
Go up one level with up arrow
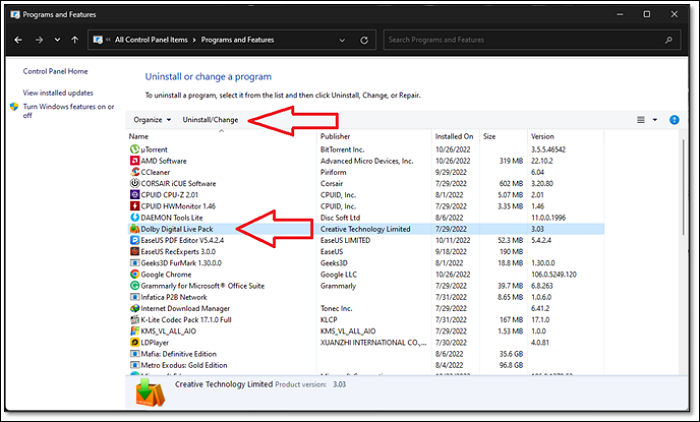75,40
